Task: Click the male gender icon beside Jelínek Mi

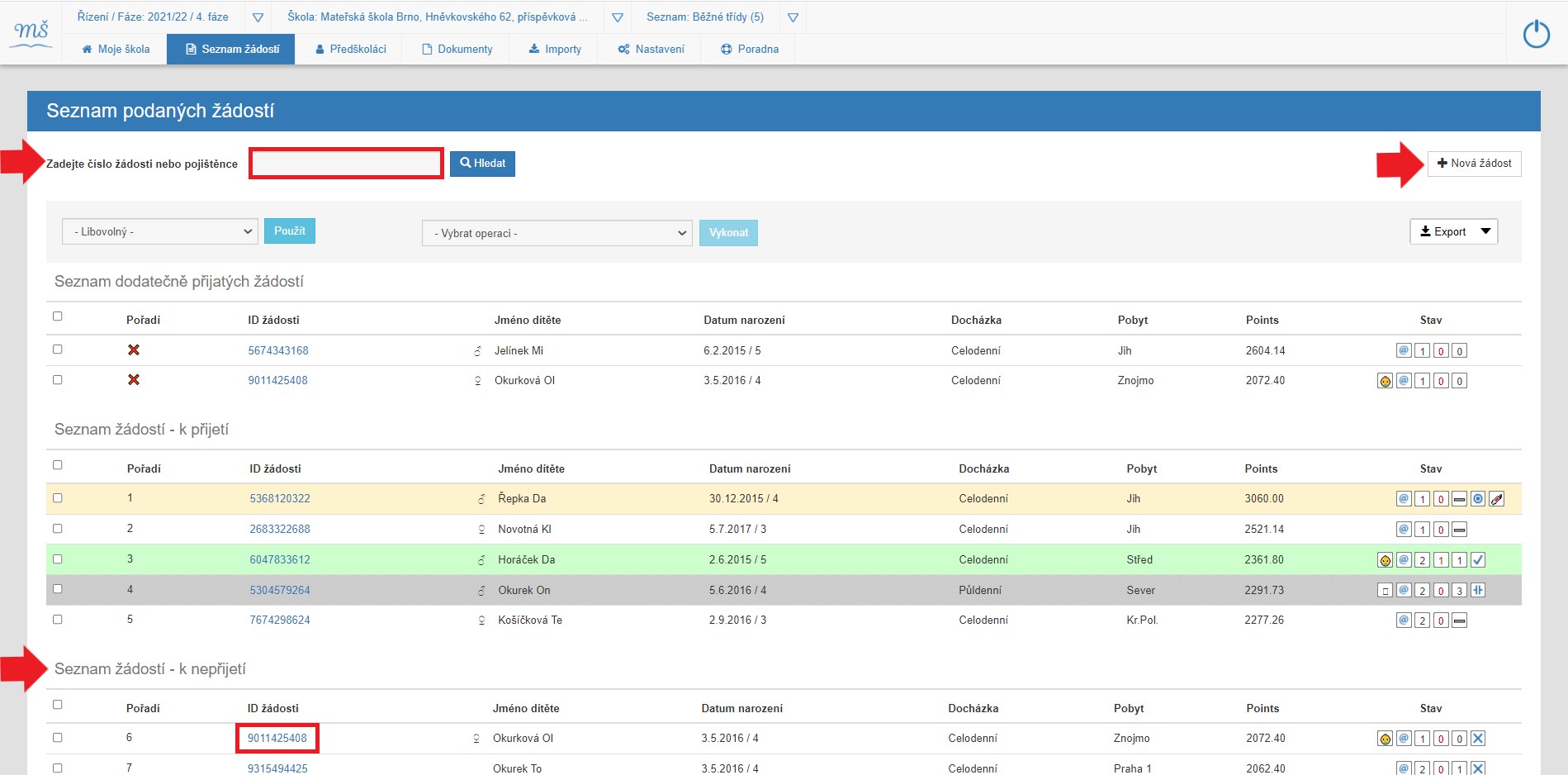Action: click(x=477, y=351)
